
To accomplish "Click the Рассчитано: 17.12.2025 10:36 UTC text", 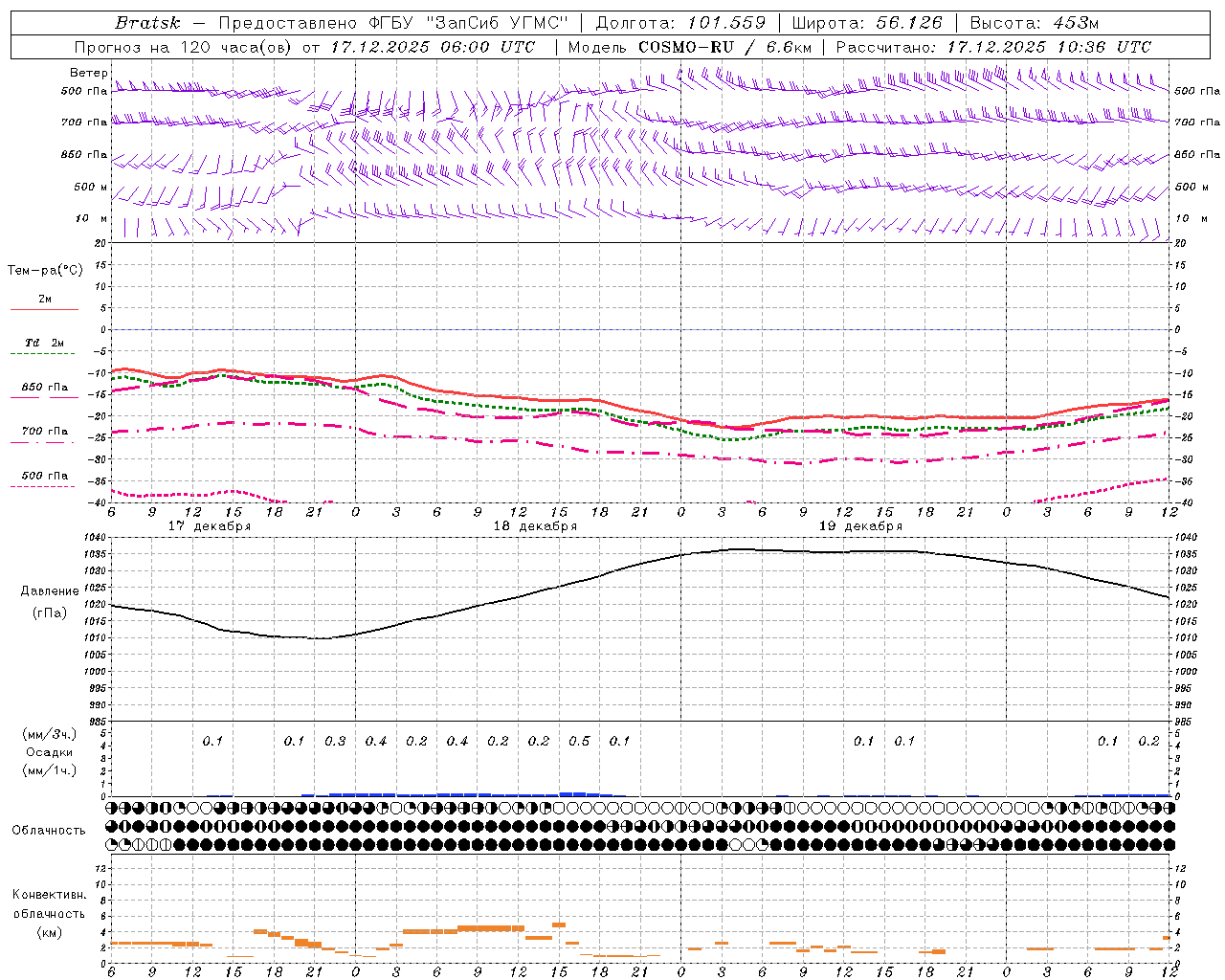I will 993,47.
